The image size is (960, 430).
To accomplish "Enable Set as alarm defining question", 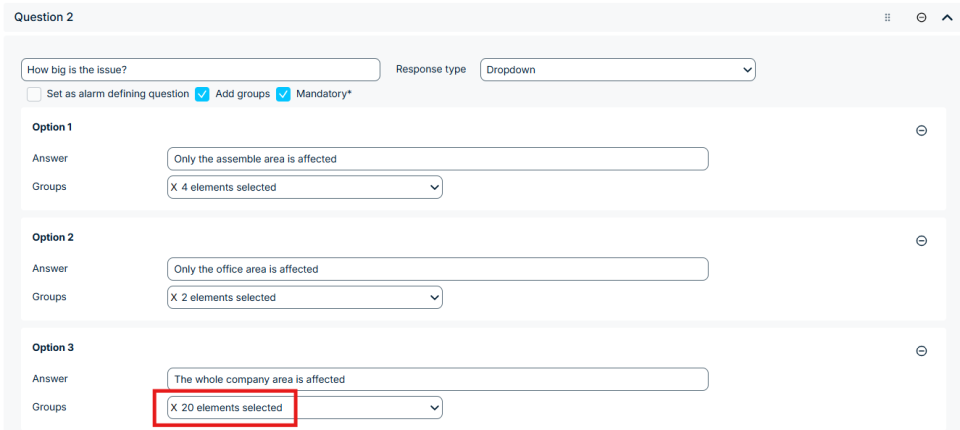I will click(x=34, y=94).
